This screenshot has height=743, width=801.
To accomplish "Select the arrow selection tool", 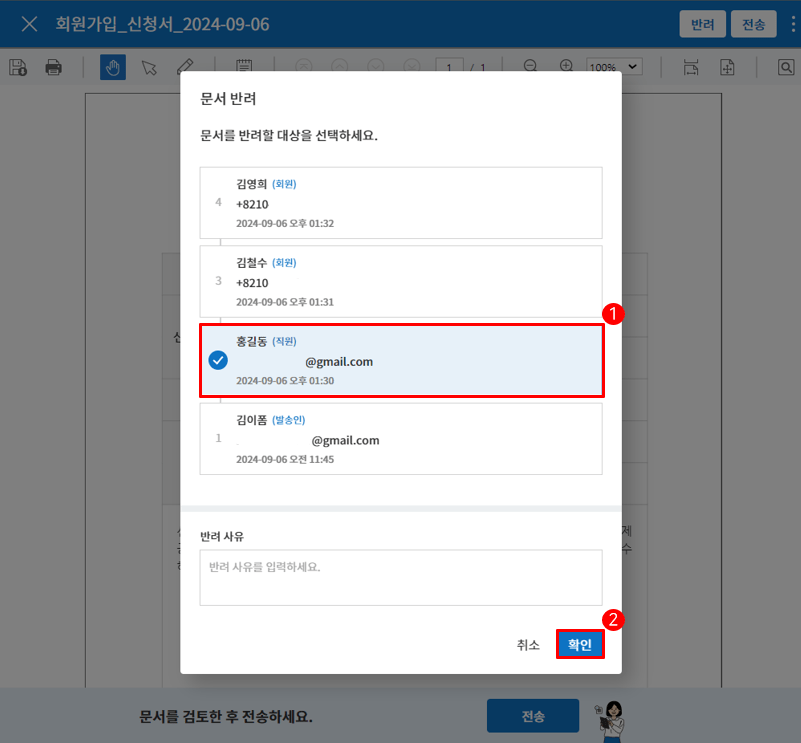I will coord(149,67).
